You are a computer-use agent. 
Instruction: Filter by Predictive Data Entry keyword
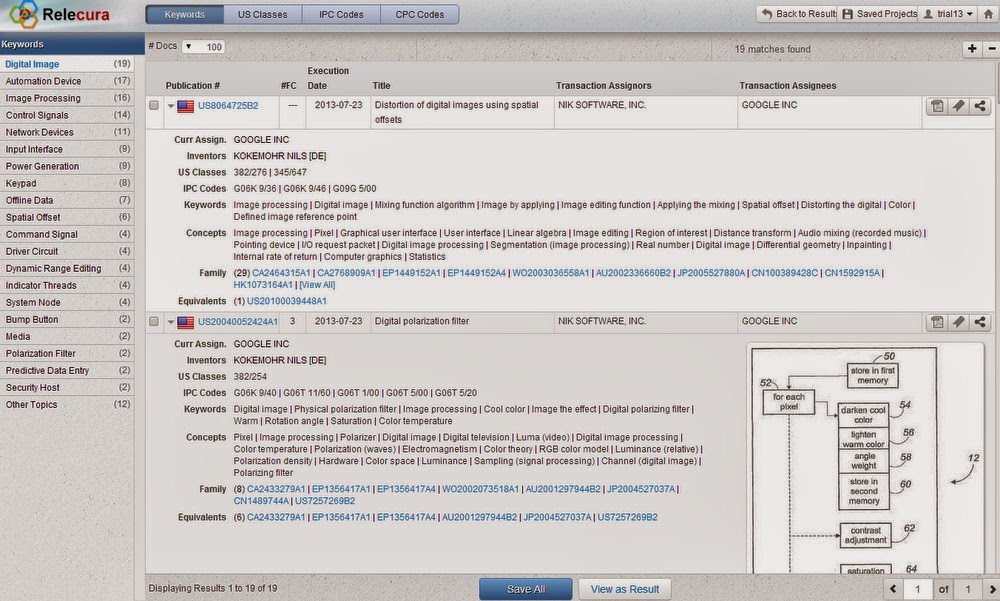(x=67, y=371)
